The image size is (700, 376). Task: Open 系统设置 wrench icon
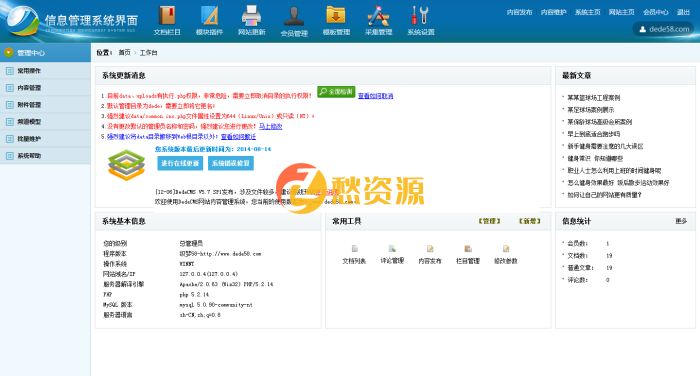click(x=420, y=15)
